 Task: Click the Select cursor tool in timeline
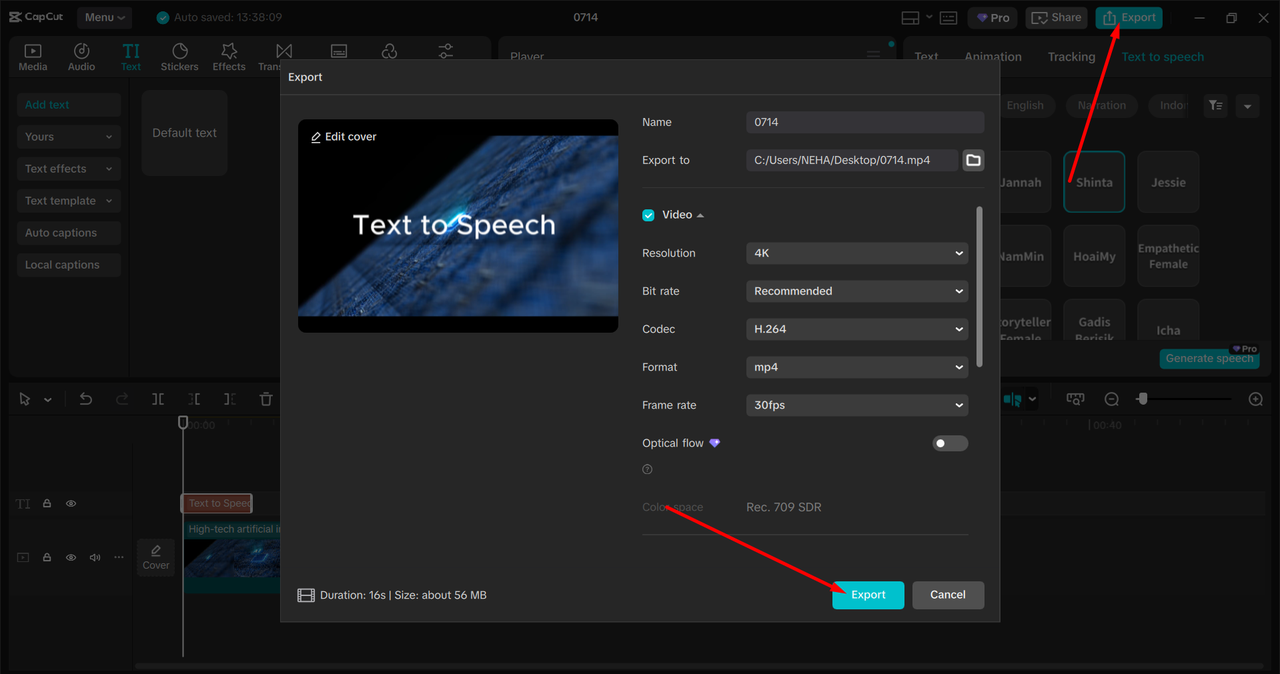(x=26, y=399)
